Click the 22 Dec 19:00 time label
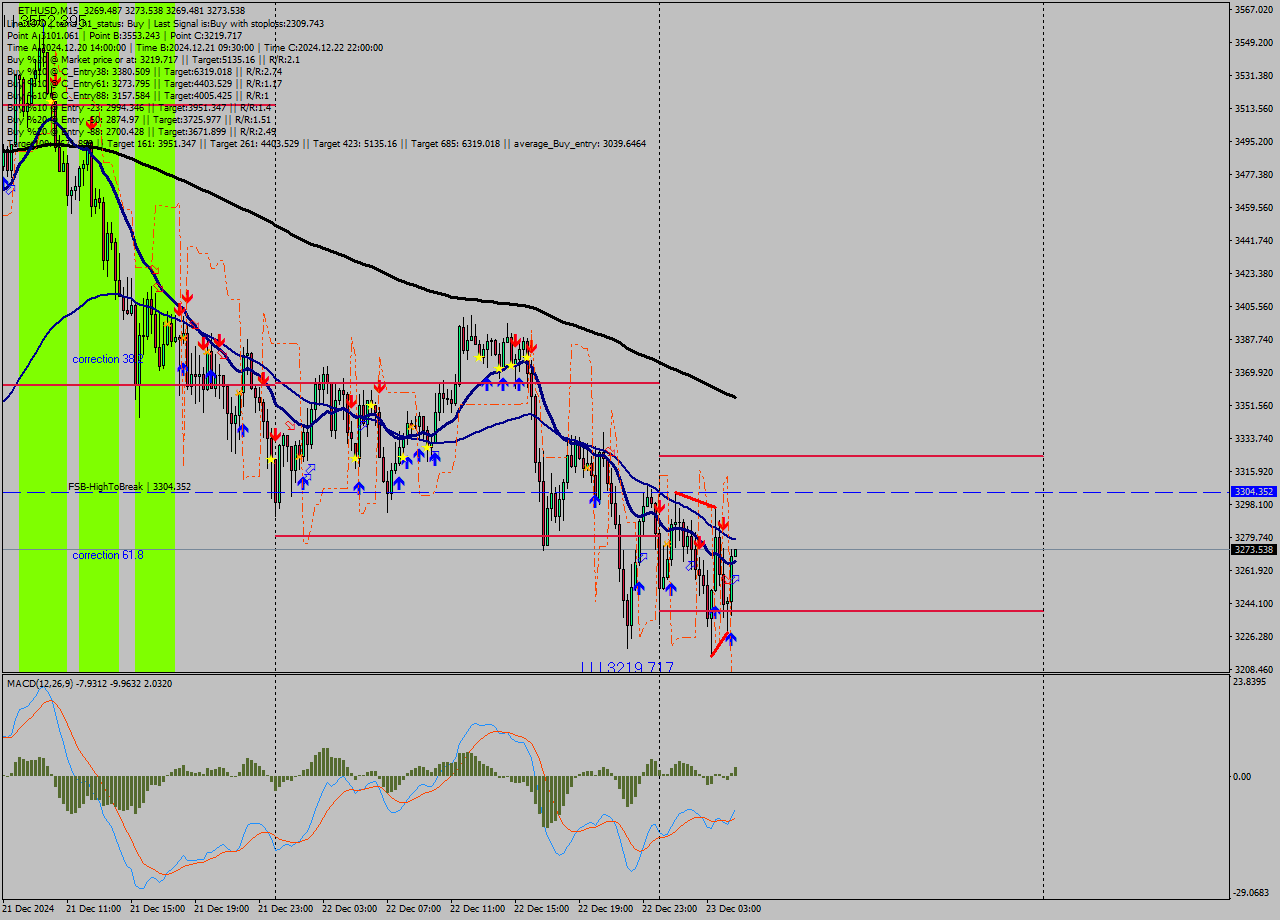This screenshot has width=1280, height=920. pos(605,909)
